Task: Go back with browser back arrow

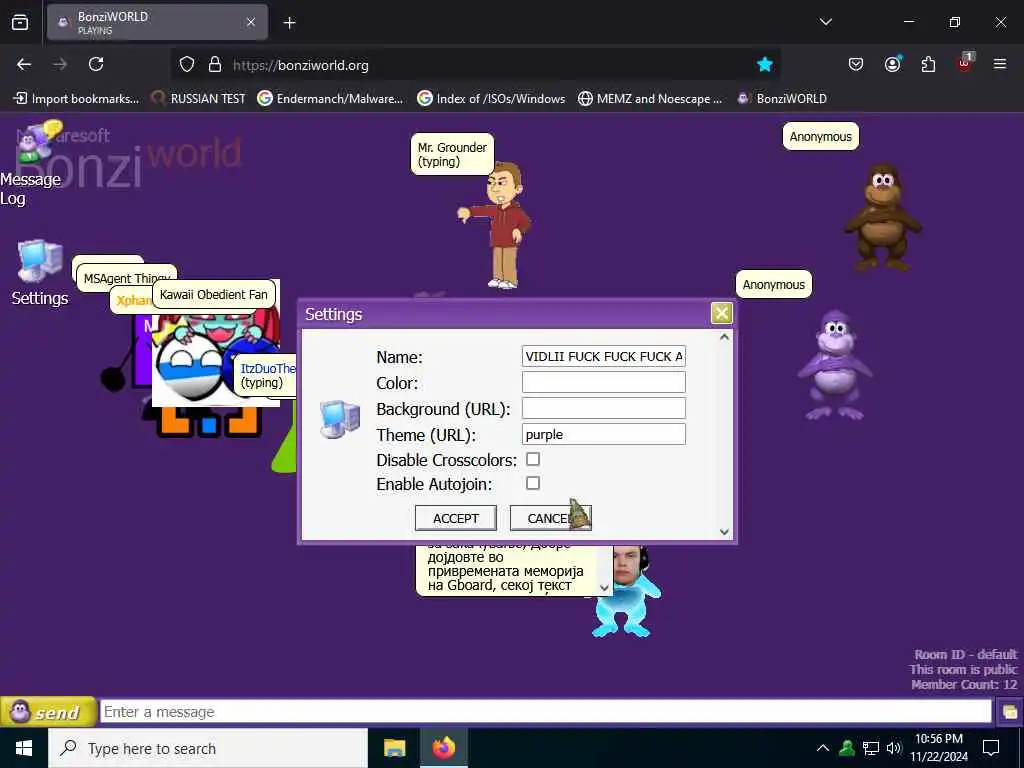Action: [x=24, y=65]
